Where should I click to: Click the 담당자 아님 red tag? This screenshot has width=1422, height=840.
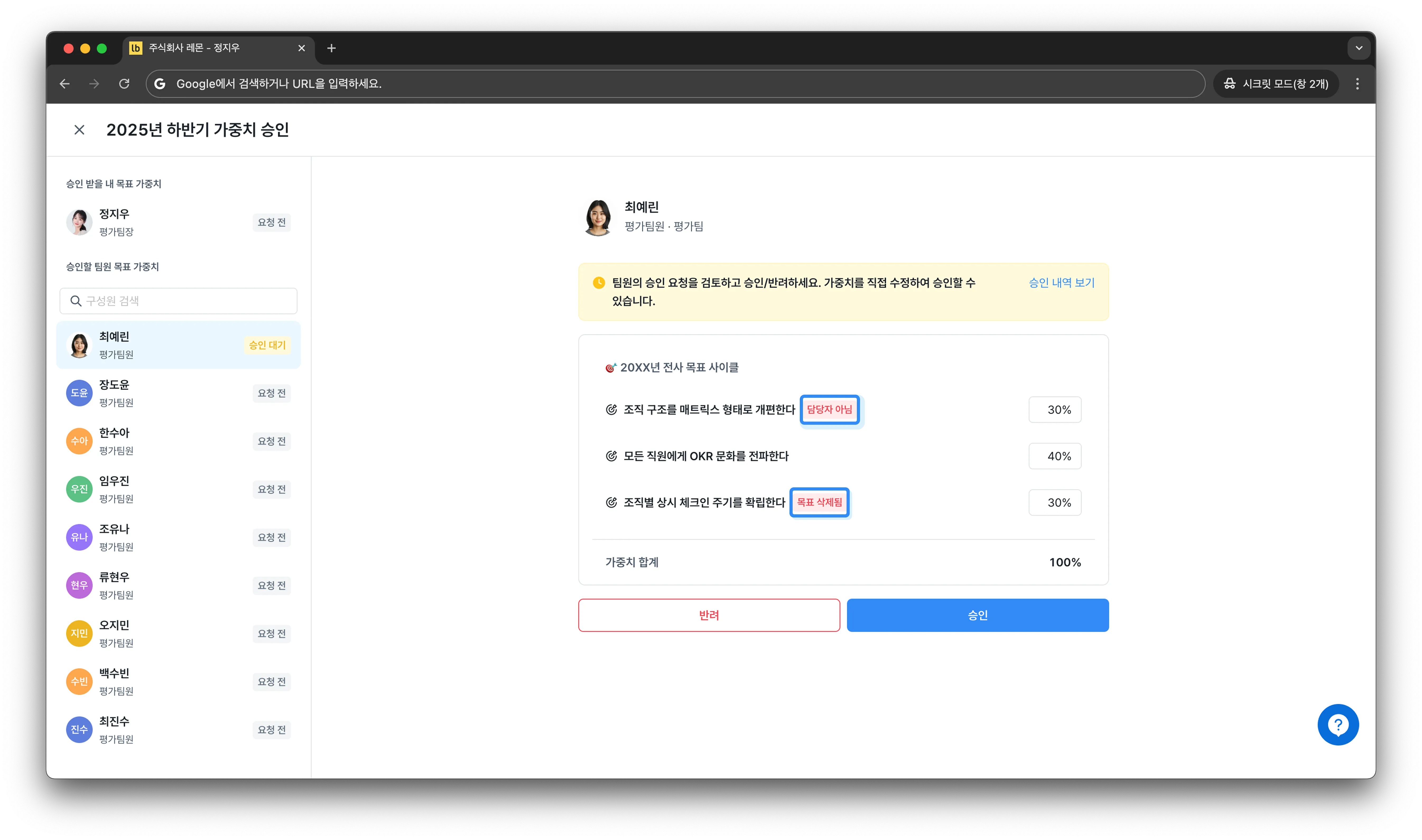click(829, 409)
